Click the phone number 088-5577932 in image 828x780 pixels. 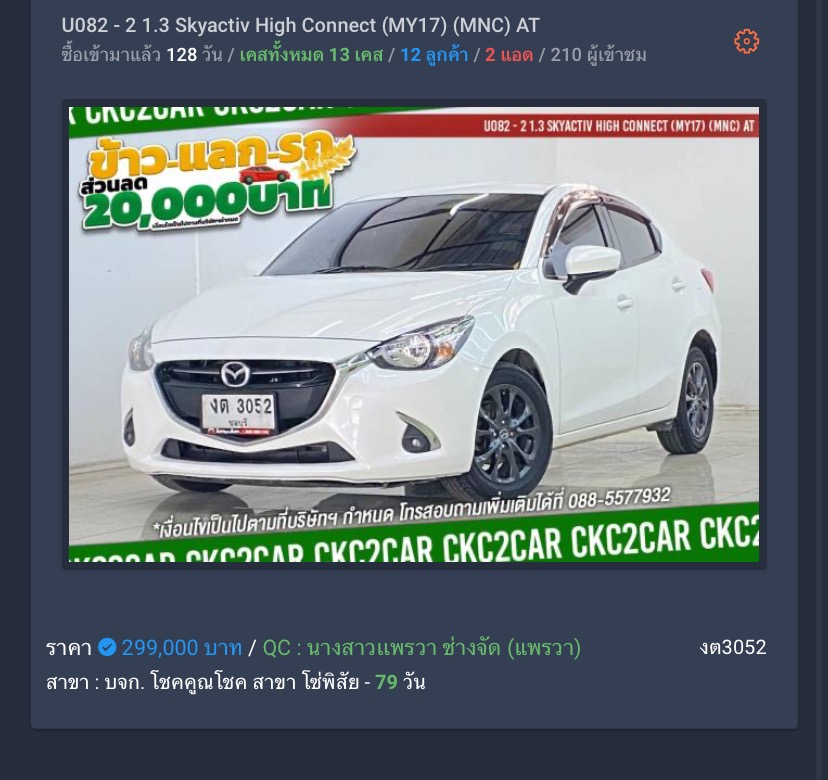[619, 497]
